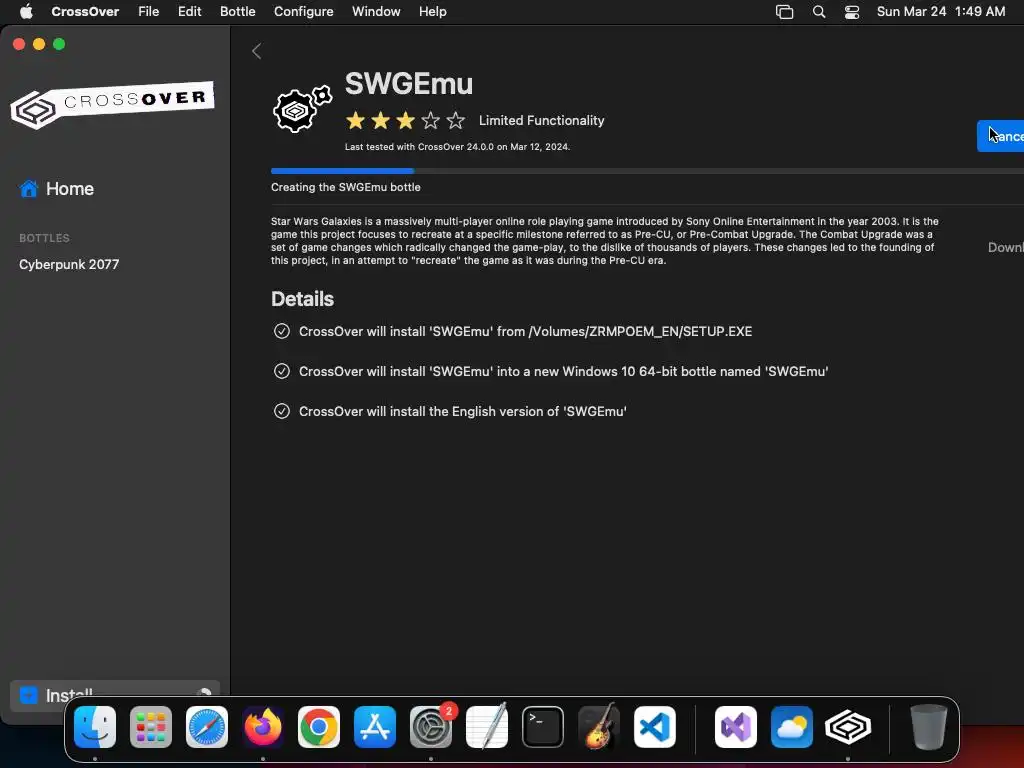The height and width of the screenshot is (768, 1024).
Task: Launch Safari from the dock
Action: pos(207,726)
